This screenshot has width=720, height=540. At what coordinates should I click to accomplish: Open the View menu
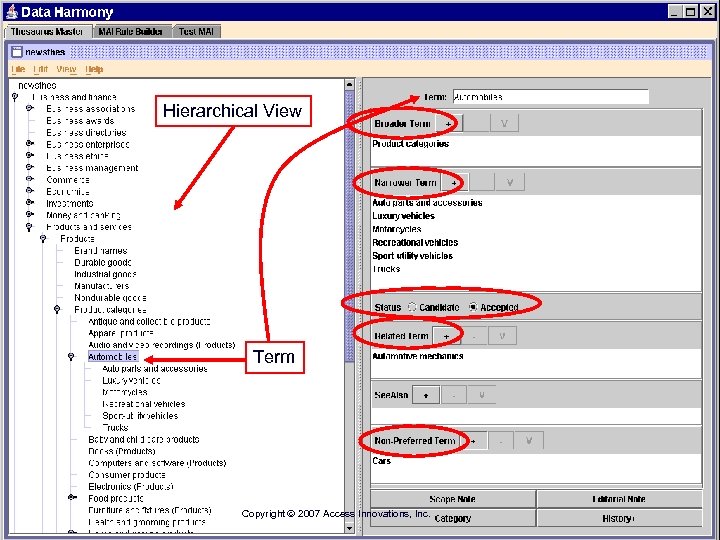[x=66, y=69]
